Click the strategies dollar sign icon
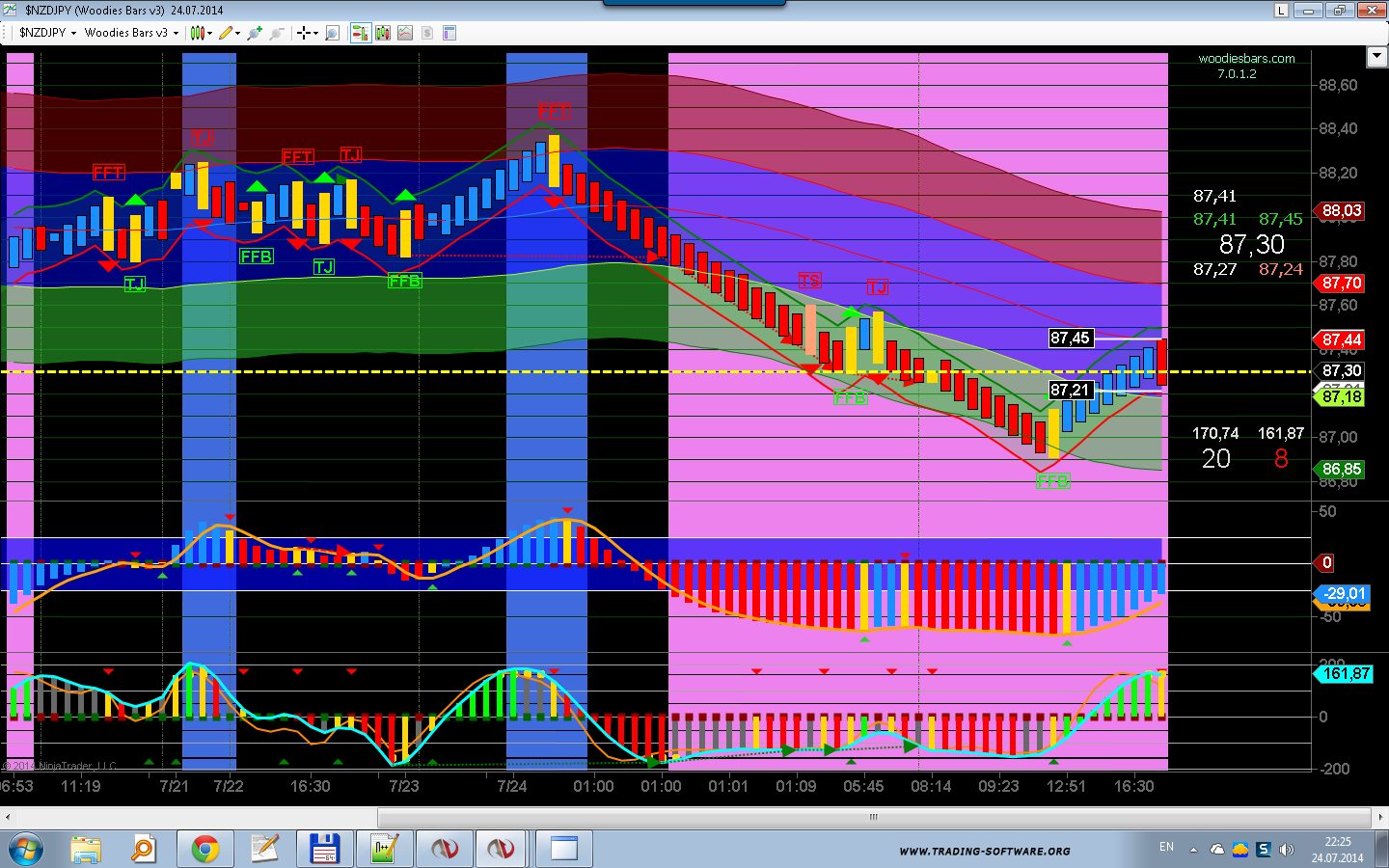 pos(426,33)
